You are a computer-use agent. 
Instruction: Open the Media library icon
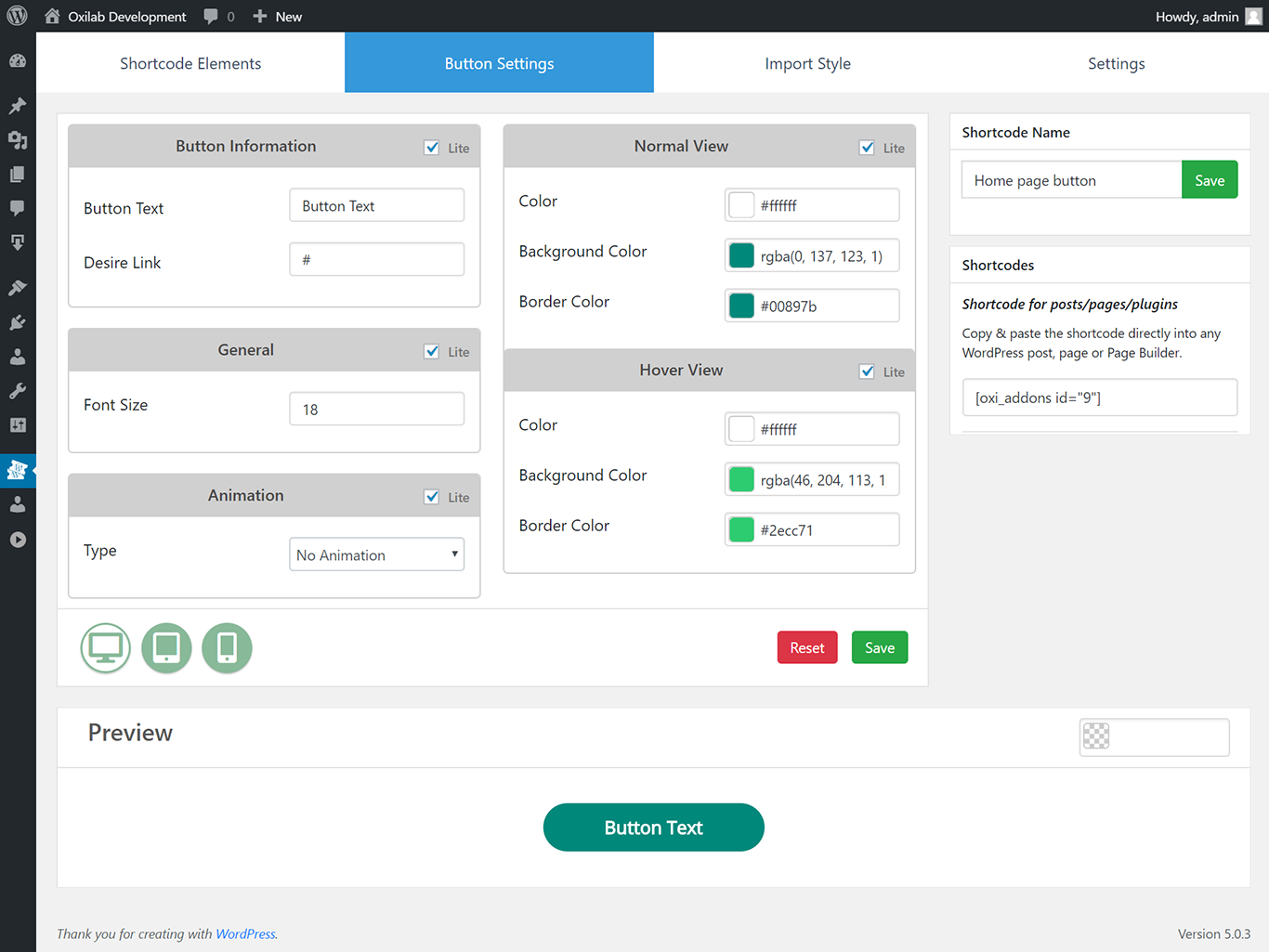[17, 139]
